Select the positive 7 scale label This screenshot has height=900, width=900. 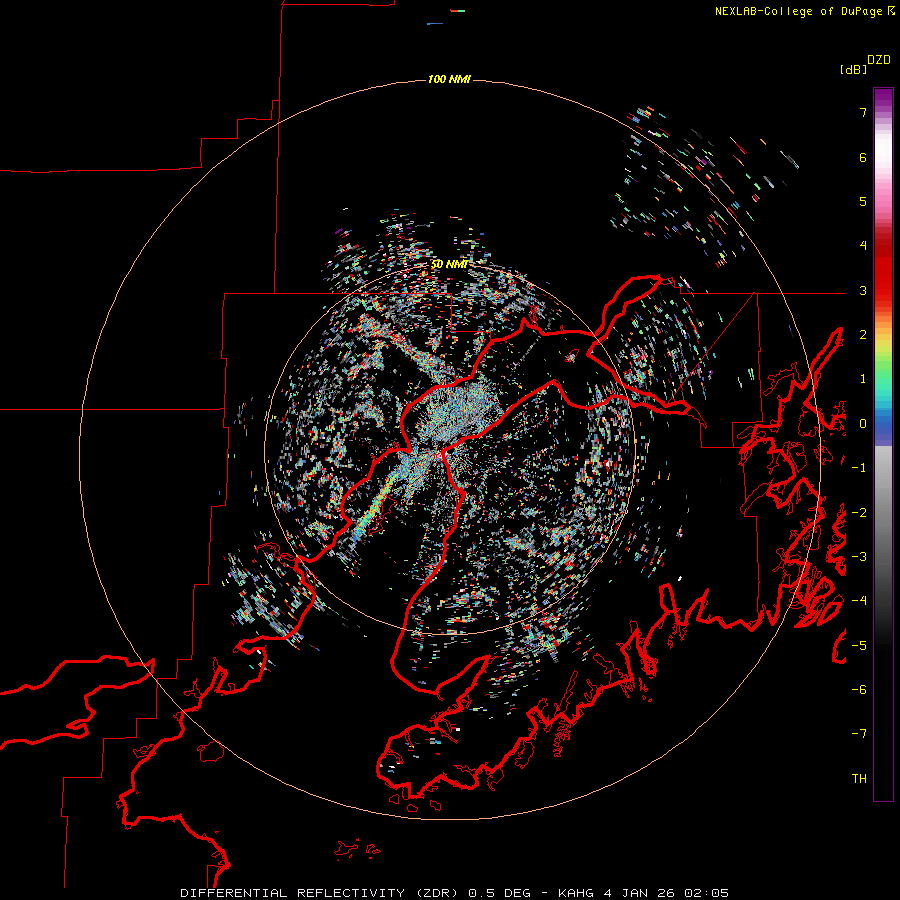(863, 112)
